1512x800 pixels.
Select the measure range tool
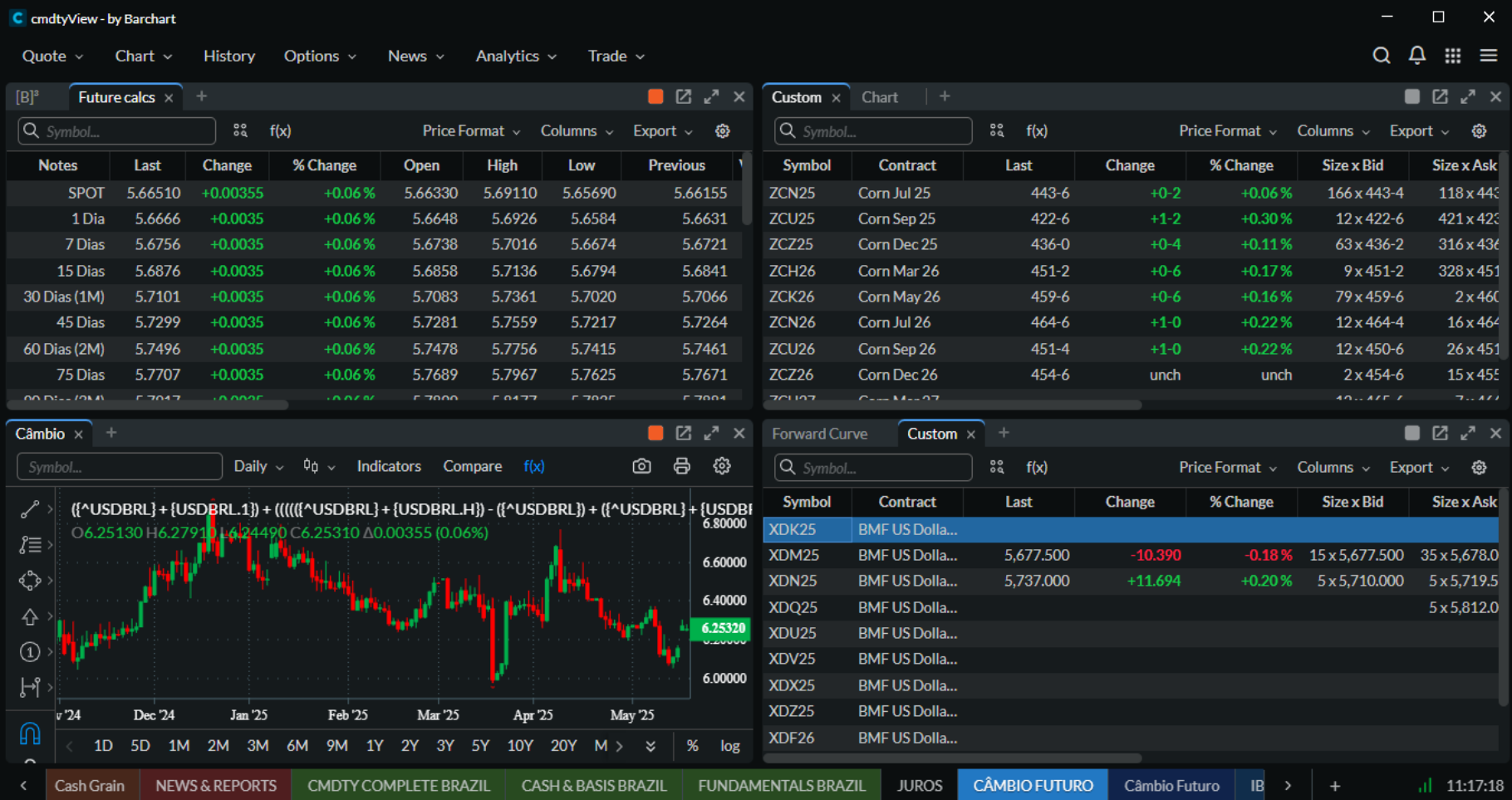pyautogui.click(x=29, y=687)
